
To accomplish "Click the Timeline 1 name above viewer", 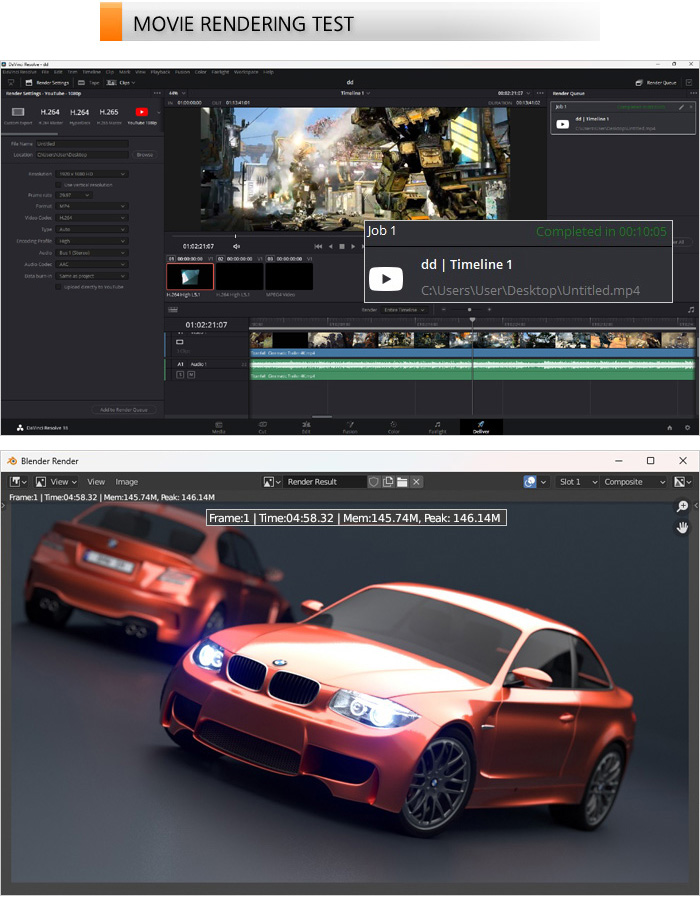I will 355,93.
